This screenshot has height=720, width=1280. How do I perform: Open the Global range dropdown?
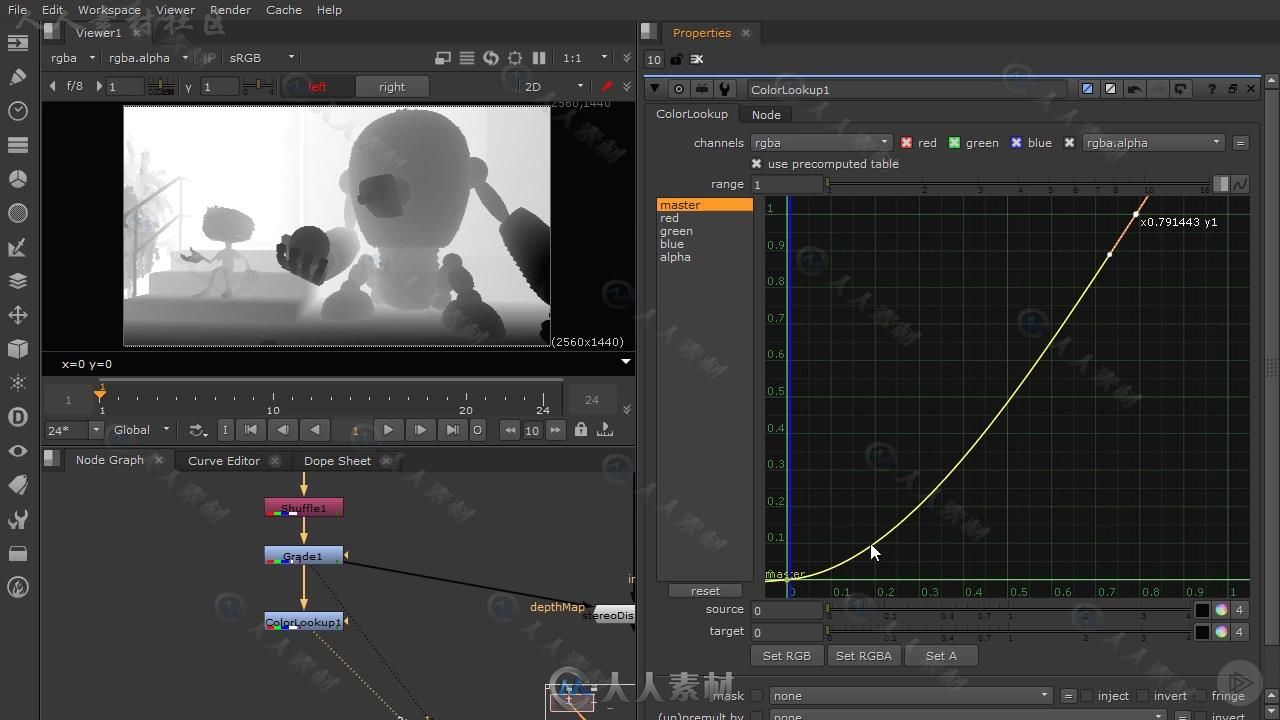click(x=142, y=430)
